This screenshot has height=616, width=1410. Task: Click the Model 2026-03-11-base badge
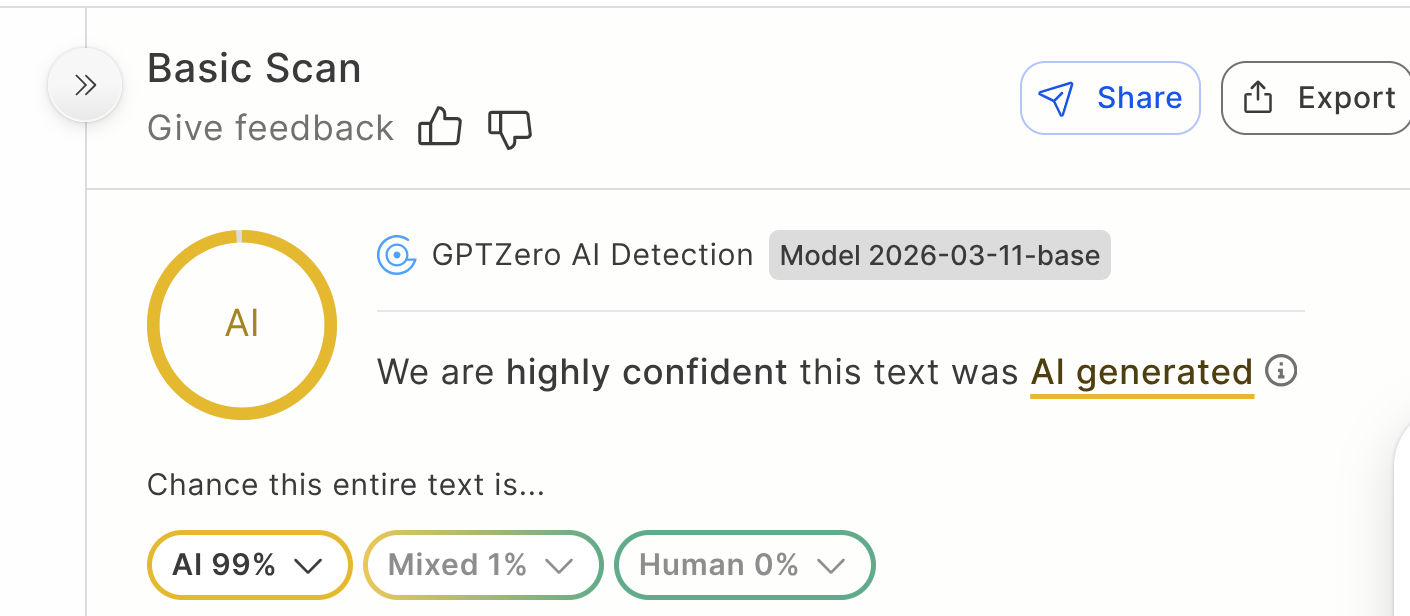939,255
